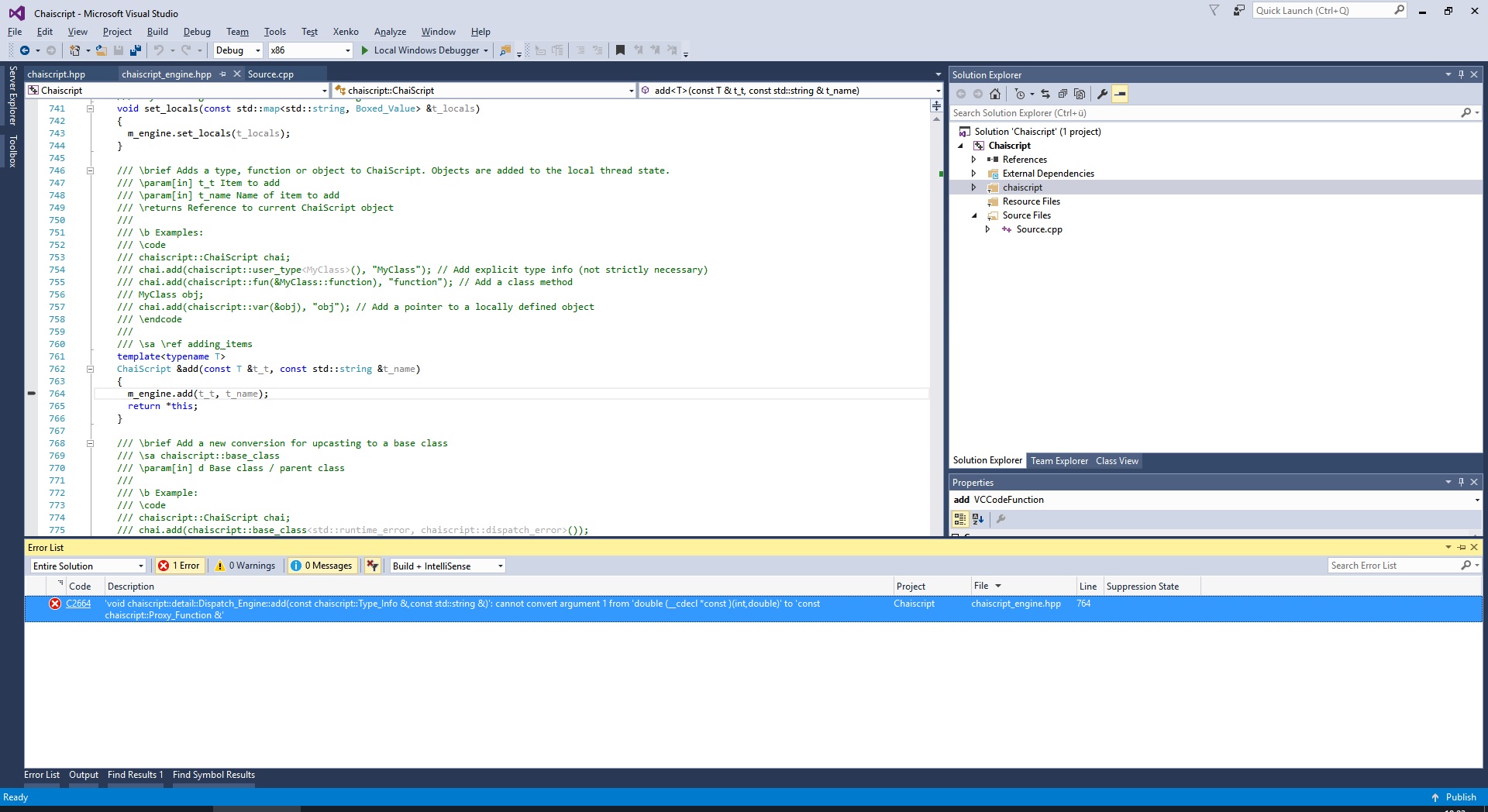
Task: Click the feedback icon near Quick Launch
Action: pos(1238,10)
